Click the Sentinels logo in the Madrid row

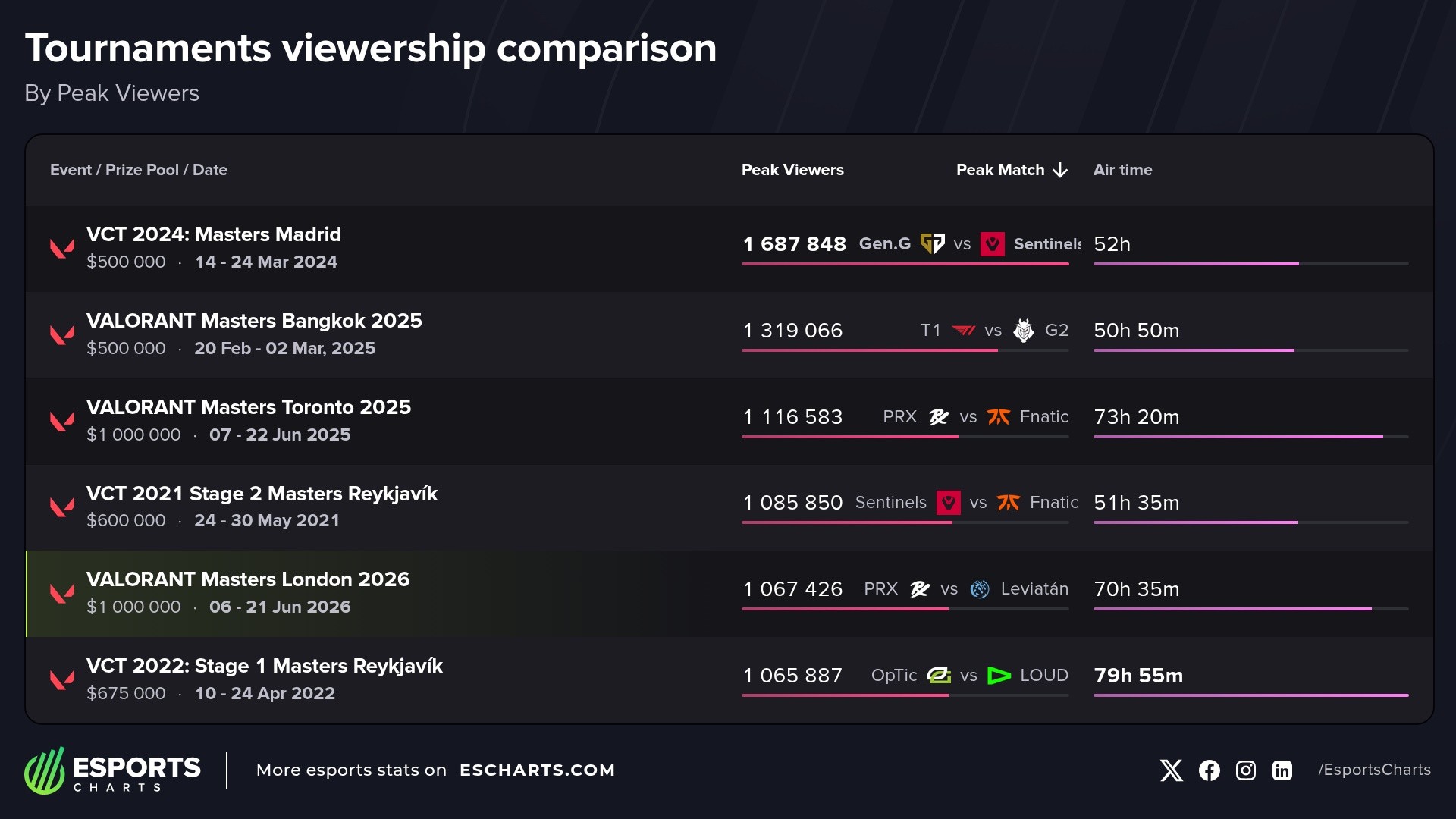[993, 244]
